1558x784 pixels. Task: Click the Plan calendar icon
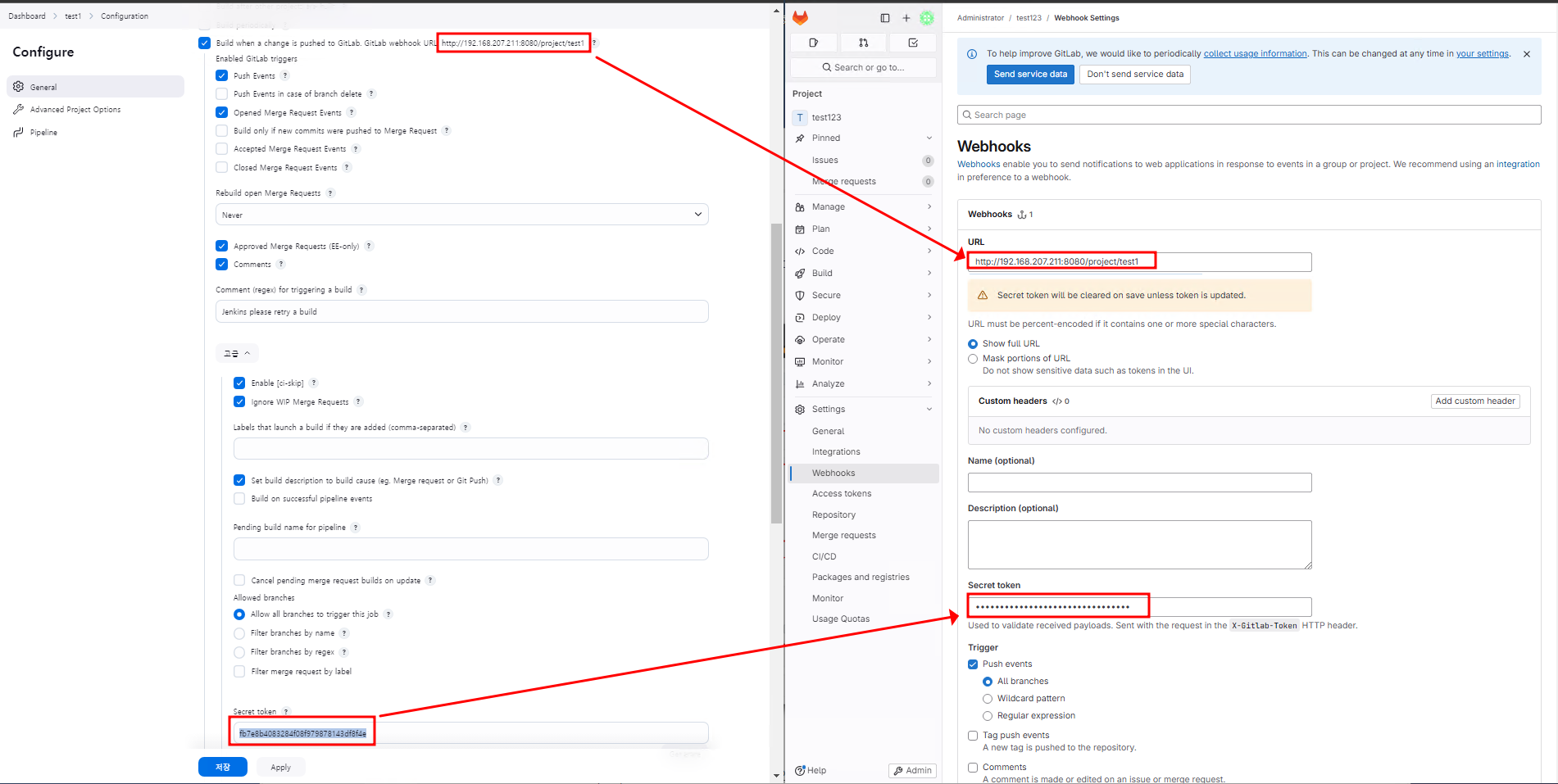[800, 229]
